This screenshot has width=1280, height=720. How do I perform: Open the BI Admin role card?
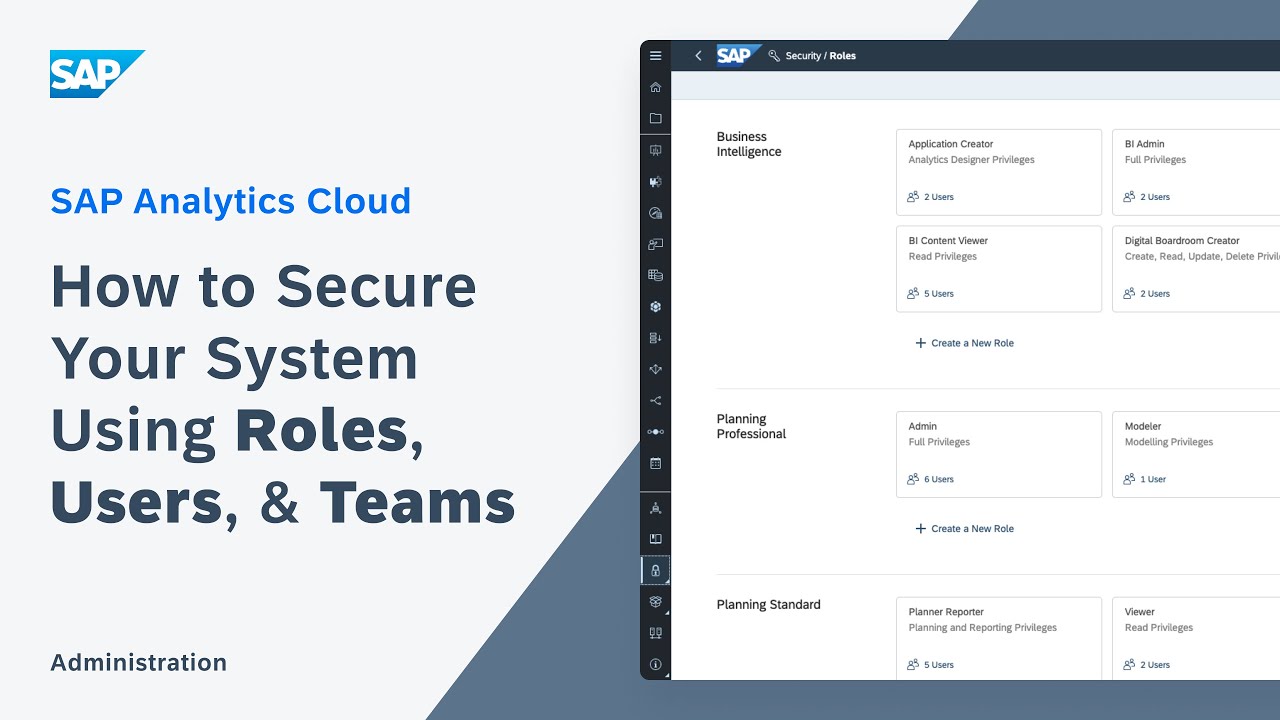pos(1196,172)
